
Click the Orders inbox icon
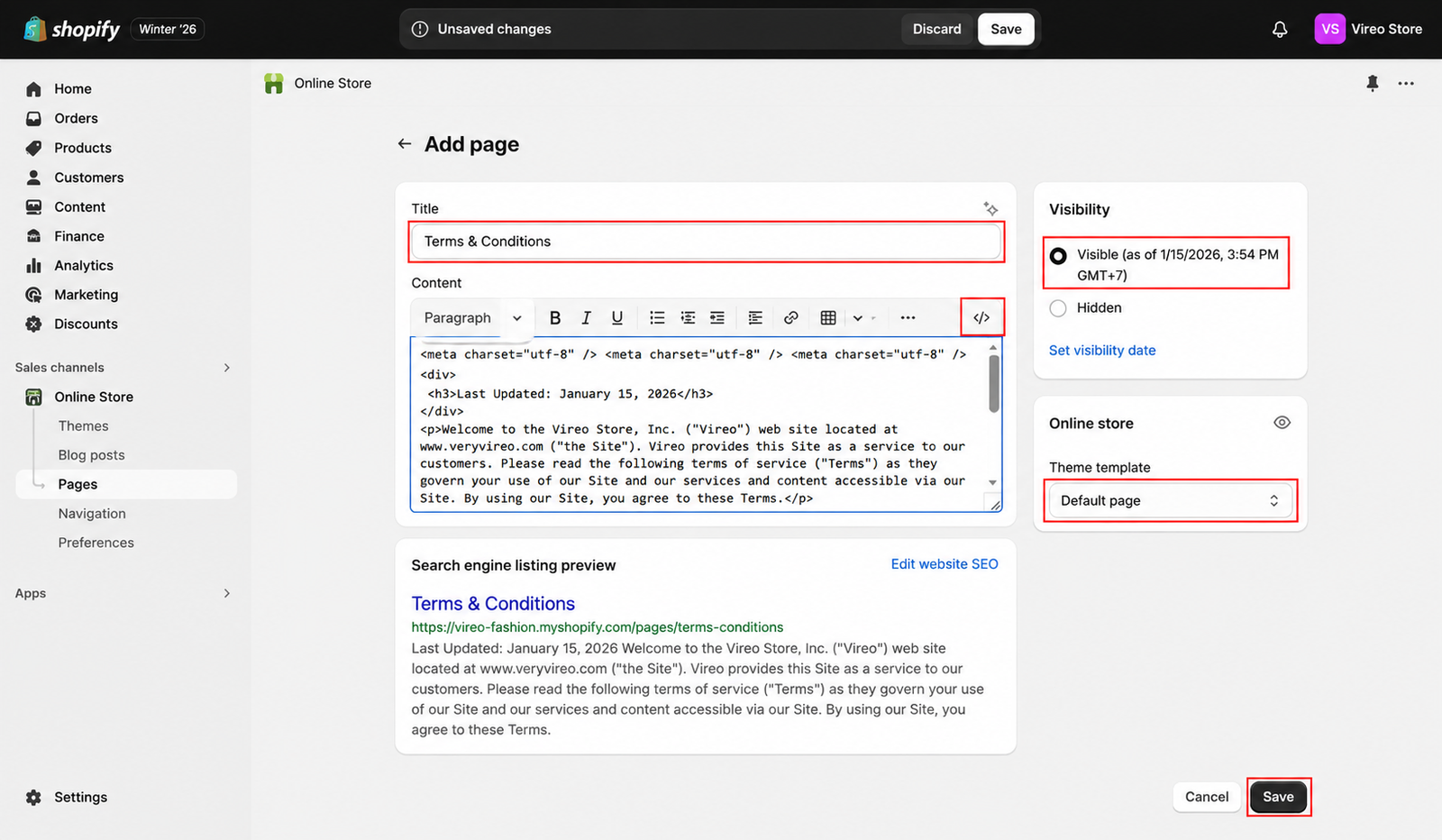click(33, 118)
